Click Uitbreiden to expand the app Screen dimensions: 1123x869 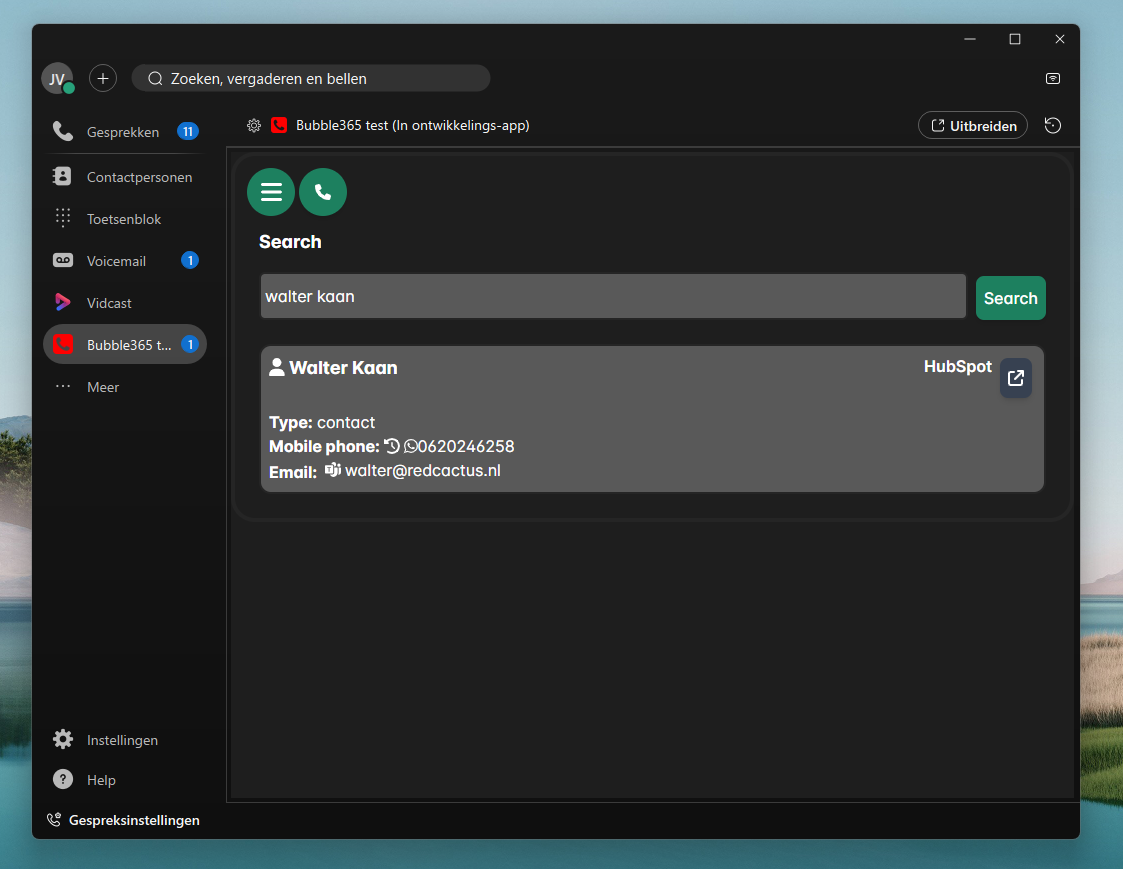(972, 125)
